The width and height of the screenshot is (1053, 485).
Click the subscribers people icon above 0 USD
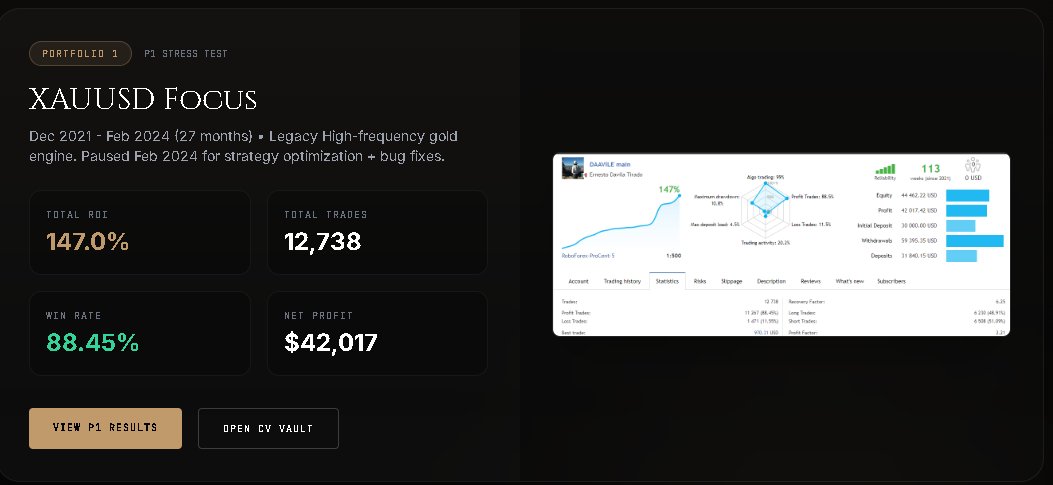tap(972, 165)
